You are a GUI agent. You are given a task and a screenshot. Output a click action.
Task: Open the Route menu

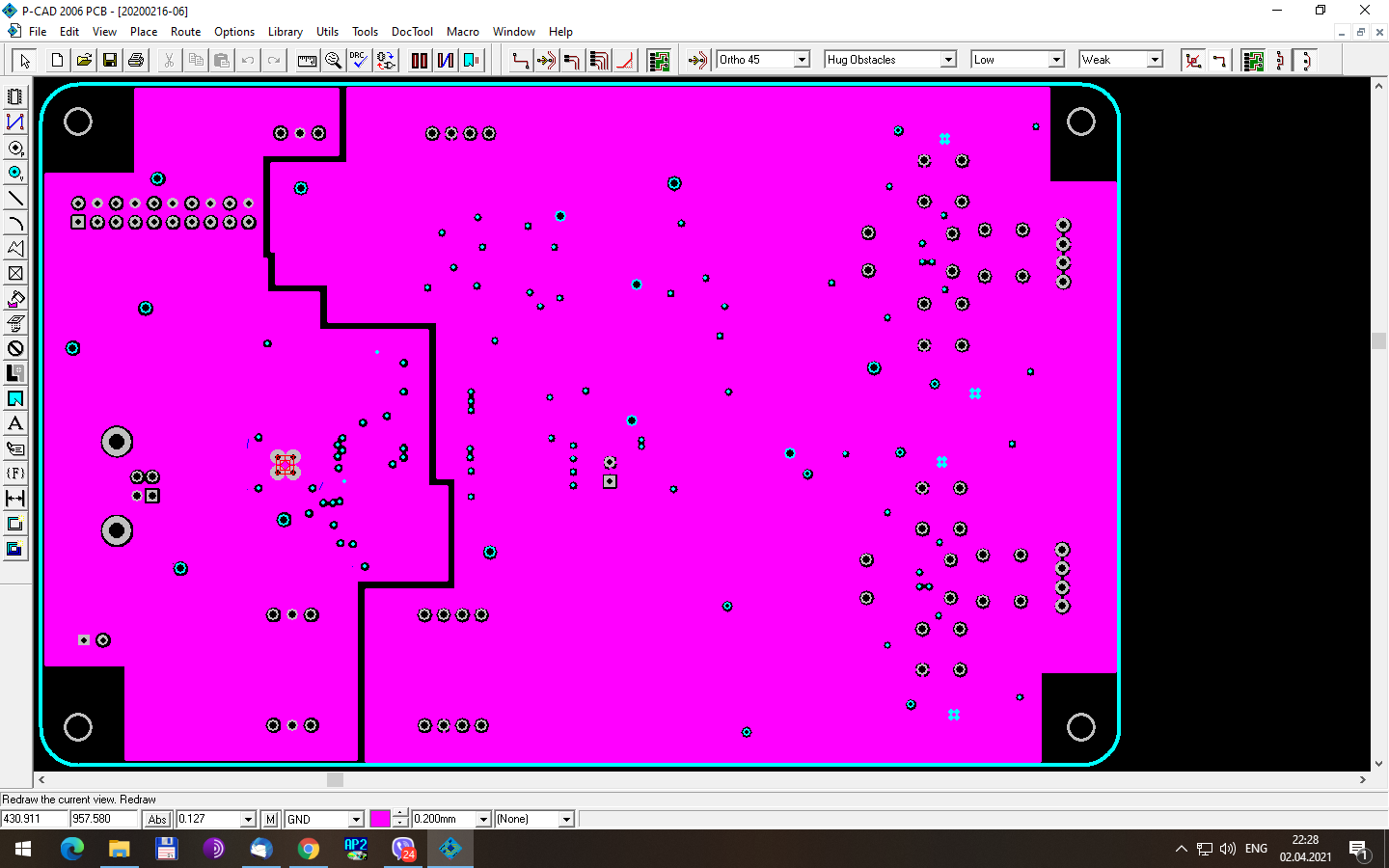point(186,32)
